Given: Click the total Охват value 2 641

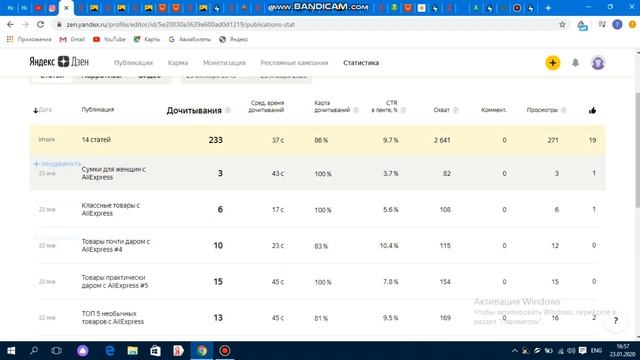Looking at the screenshot, I should point(442,140).
